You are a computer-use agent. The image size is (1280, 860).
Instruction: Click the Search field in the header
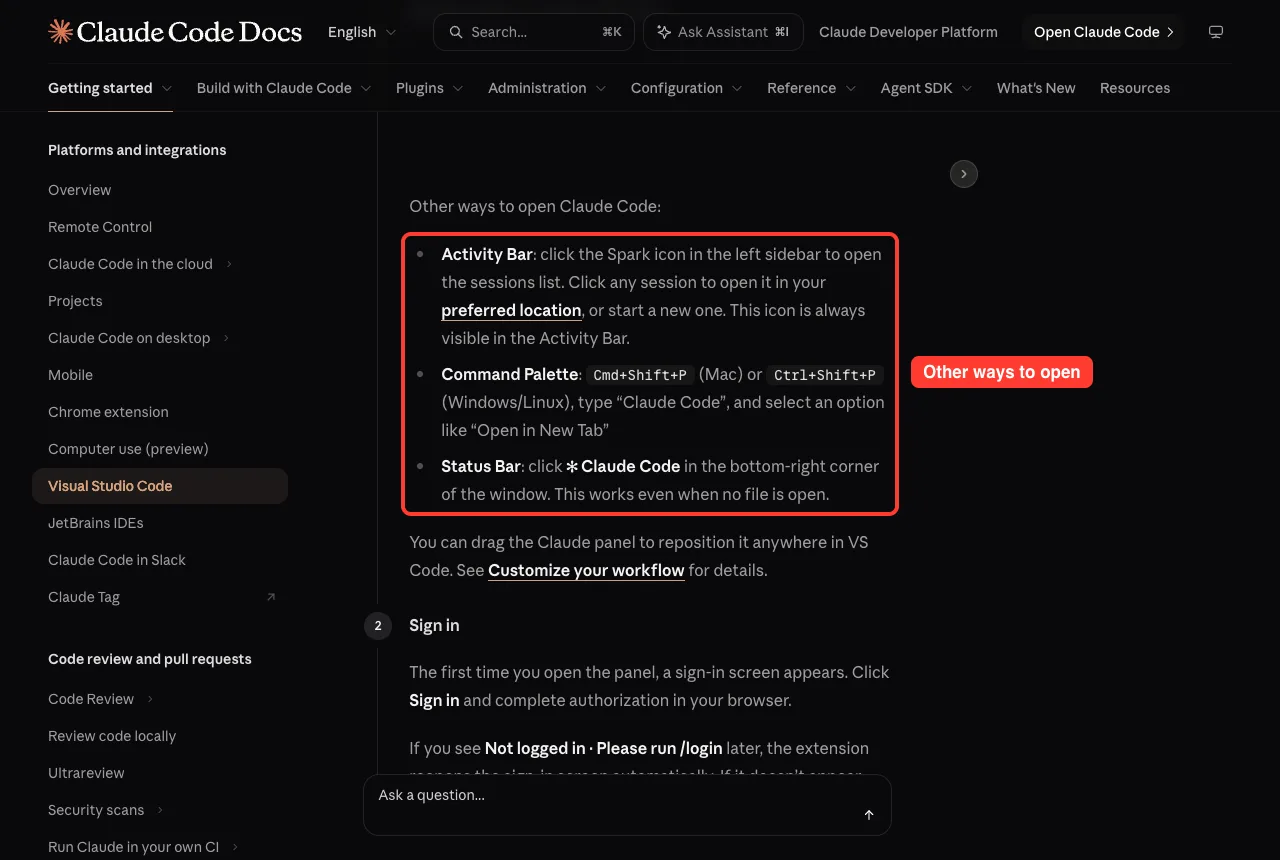pos(534,32)
